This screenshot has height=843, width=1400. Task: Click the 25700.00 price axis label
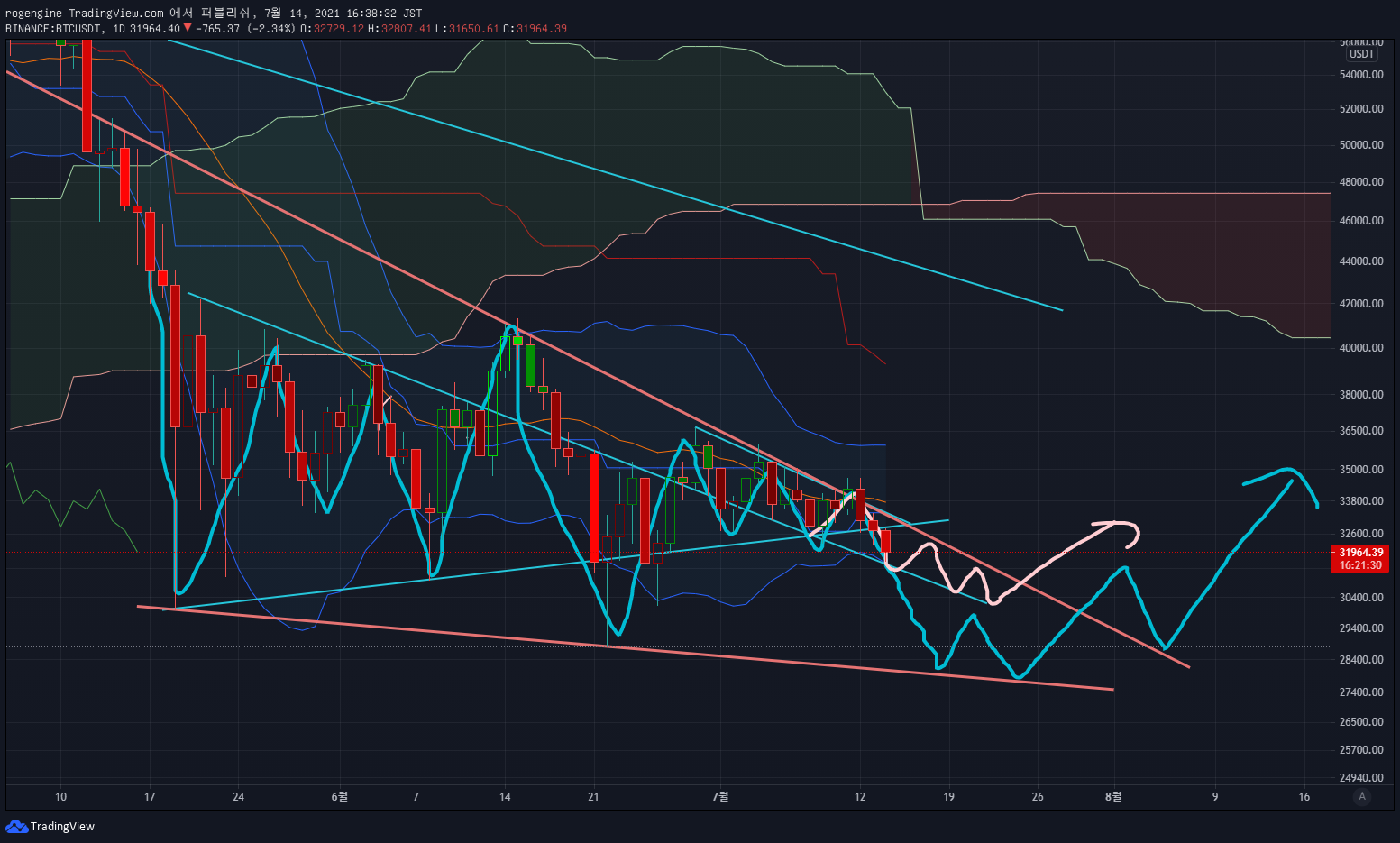click(x=1361, y=750)
